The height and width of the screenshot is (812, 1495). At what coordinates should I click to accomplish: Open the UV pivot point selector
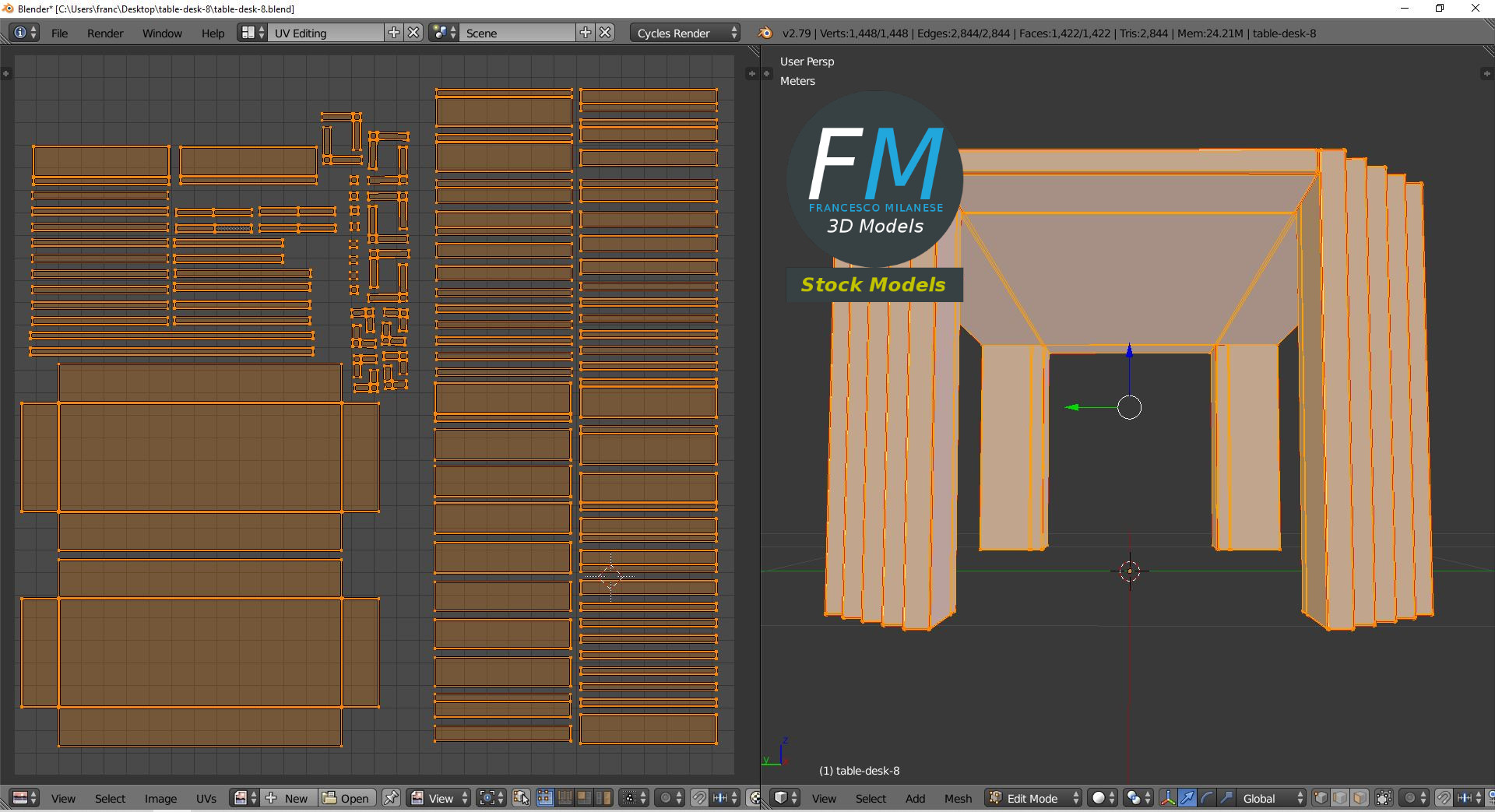[491, 798]
